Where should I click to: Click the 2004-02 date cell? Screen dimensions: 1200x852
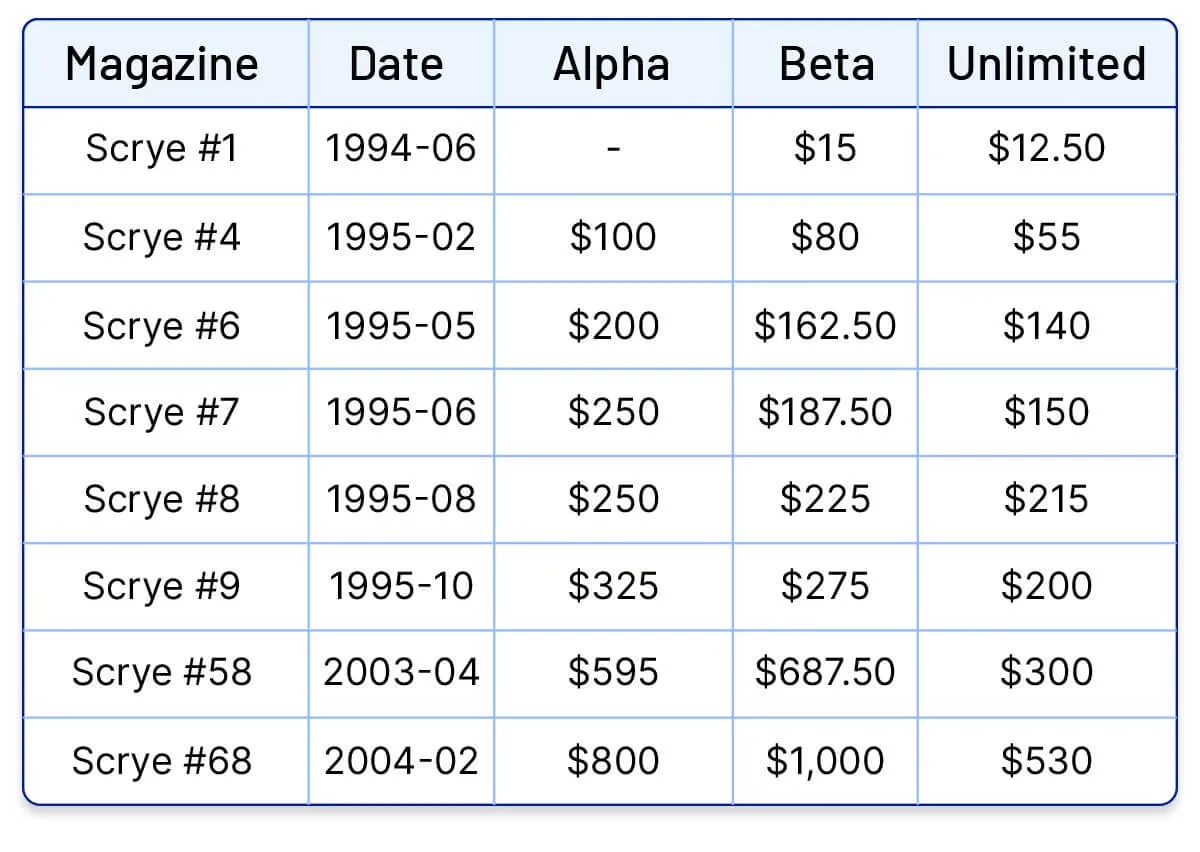point(401,761)
